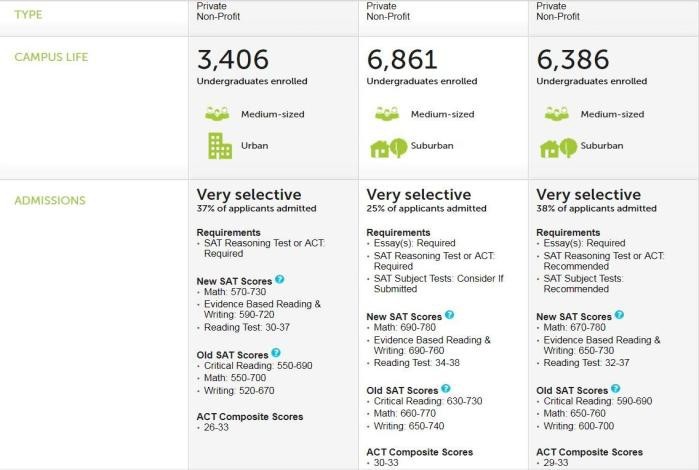Click the Urban building icon
This screenshot has width=699, height=470.
220,146
